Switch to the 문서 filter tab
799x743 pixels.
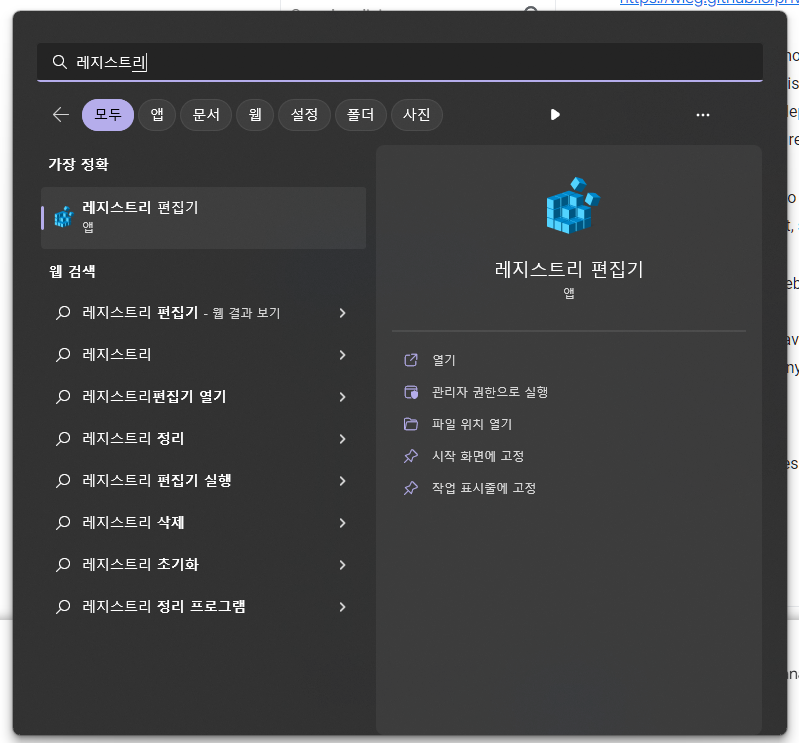click(206, 115)
